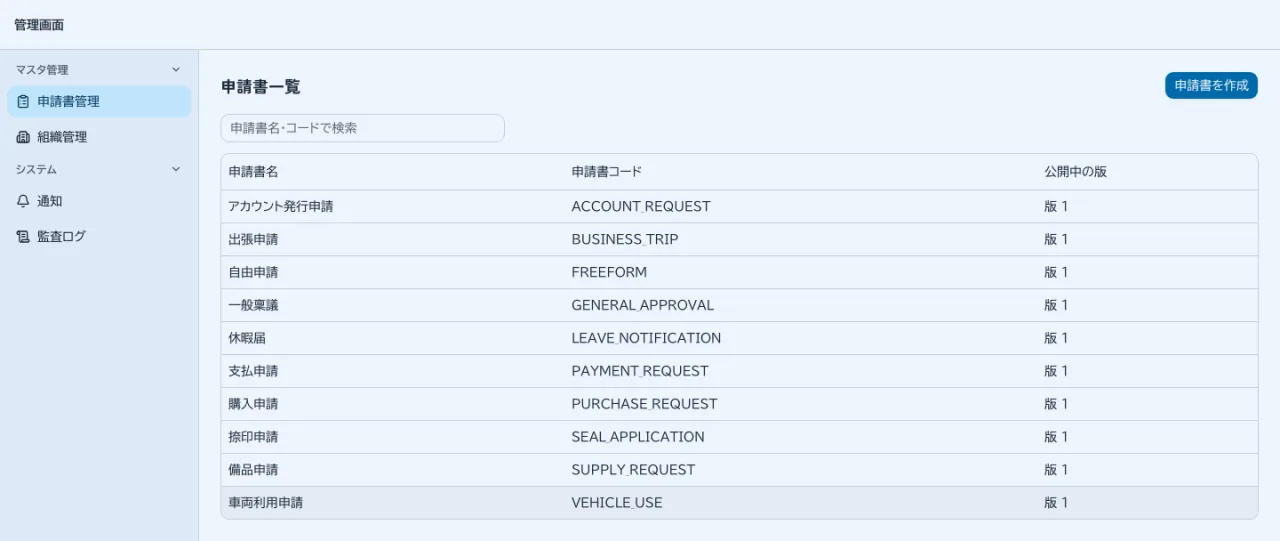The height and width of the screenshot is (541, 1280).
Task: Select the 休暇届 row
Action: (739, 338)
